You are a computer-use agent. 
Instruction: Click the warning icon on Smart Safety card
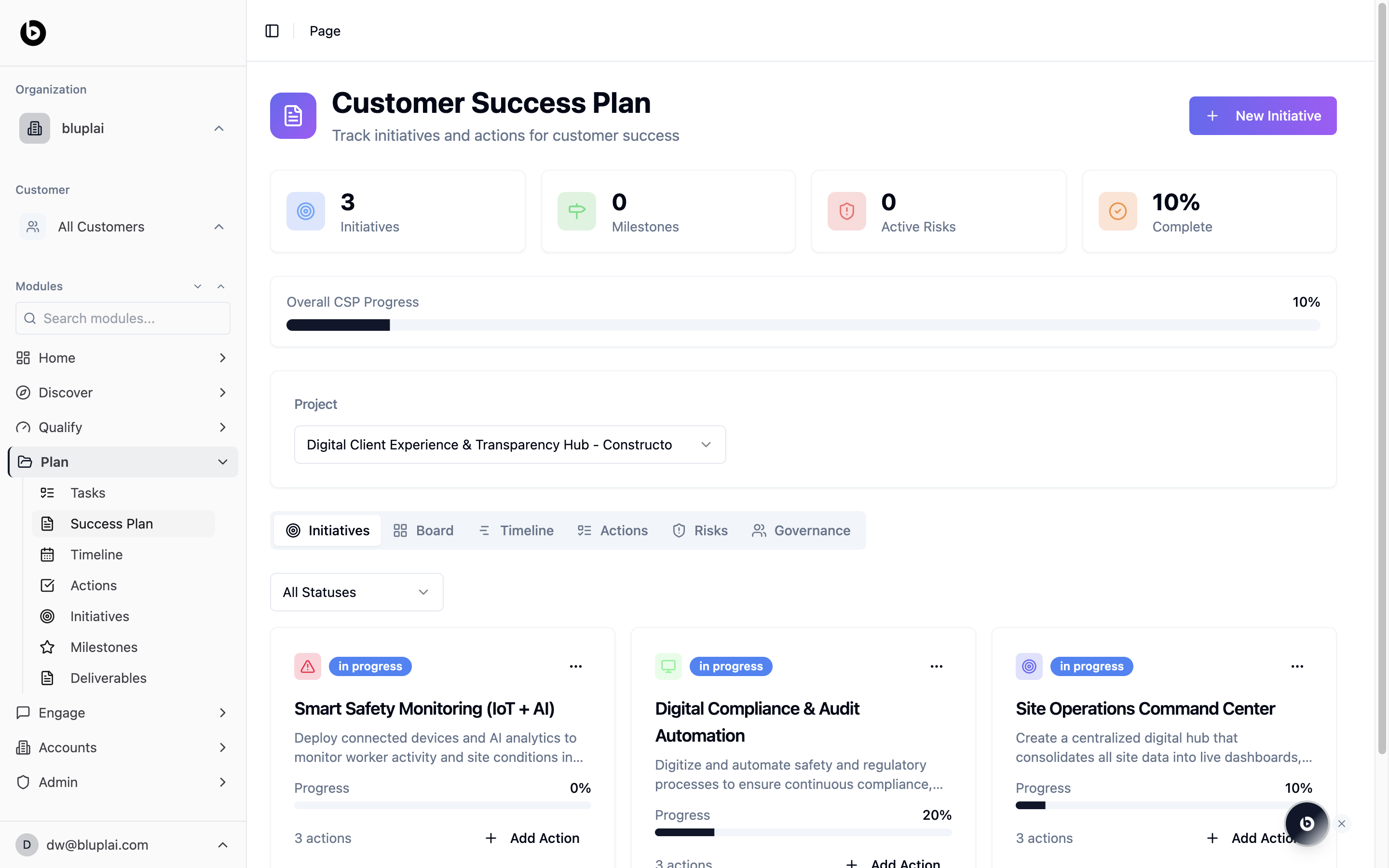308,666
